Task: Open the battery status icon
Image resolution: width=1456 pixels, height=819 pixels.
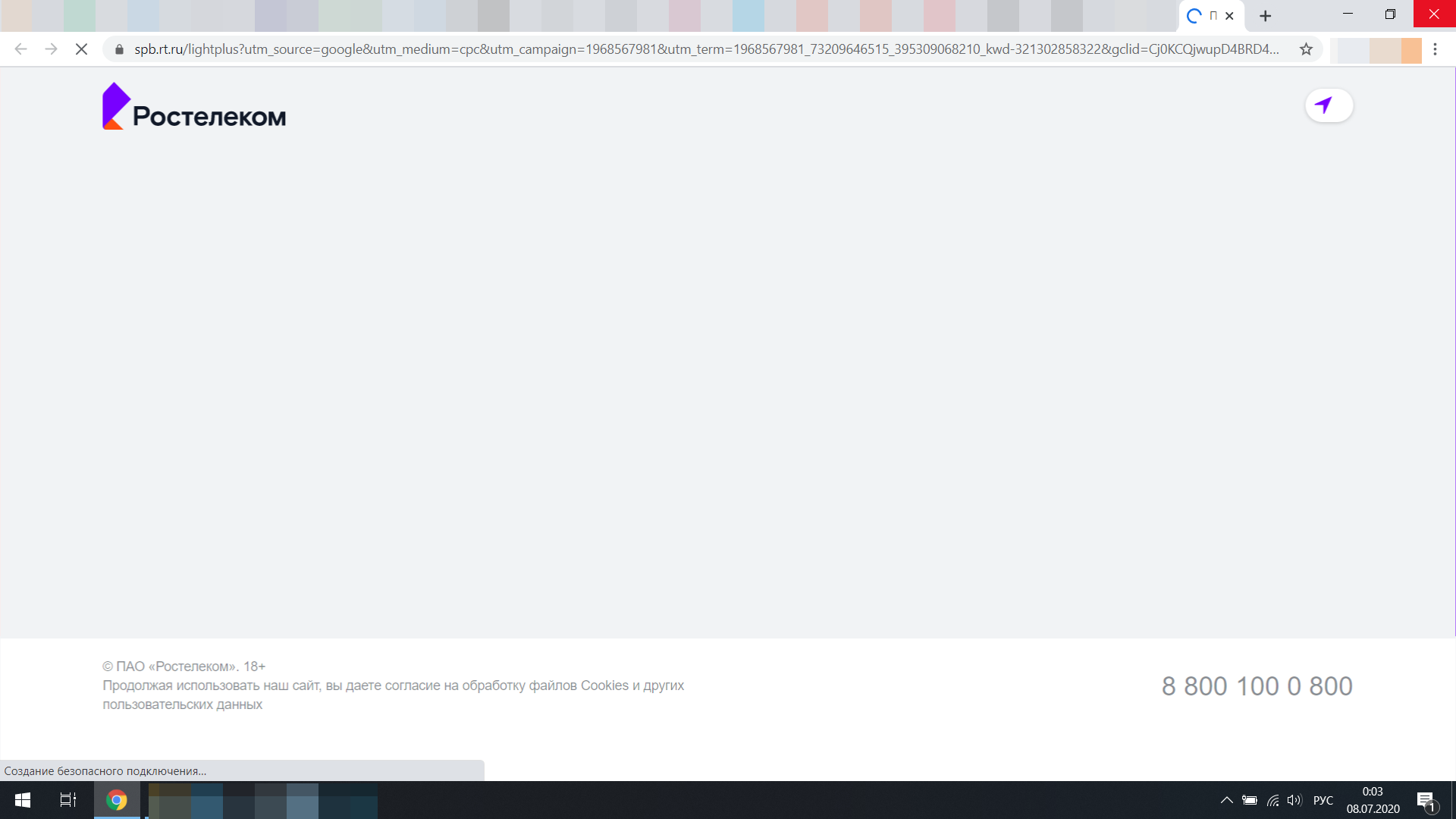Action: [1250, 800]
